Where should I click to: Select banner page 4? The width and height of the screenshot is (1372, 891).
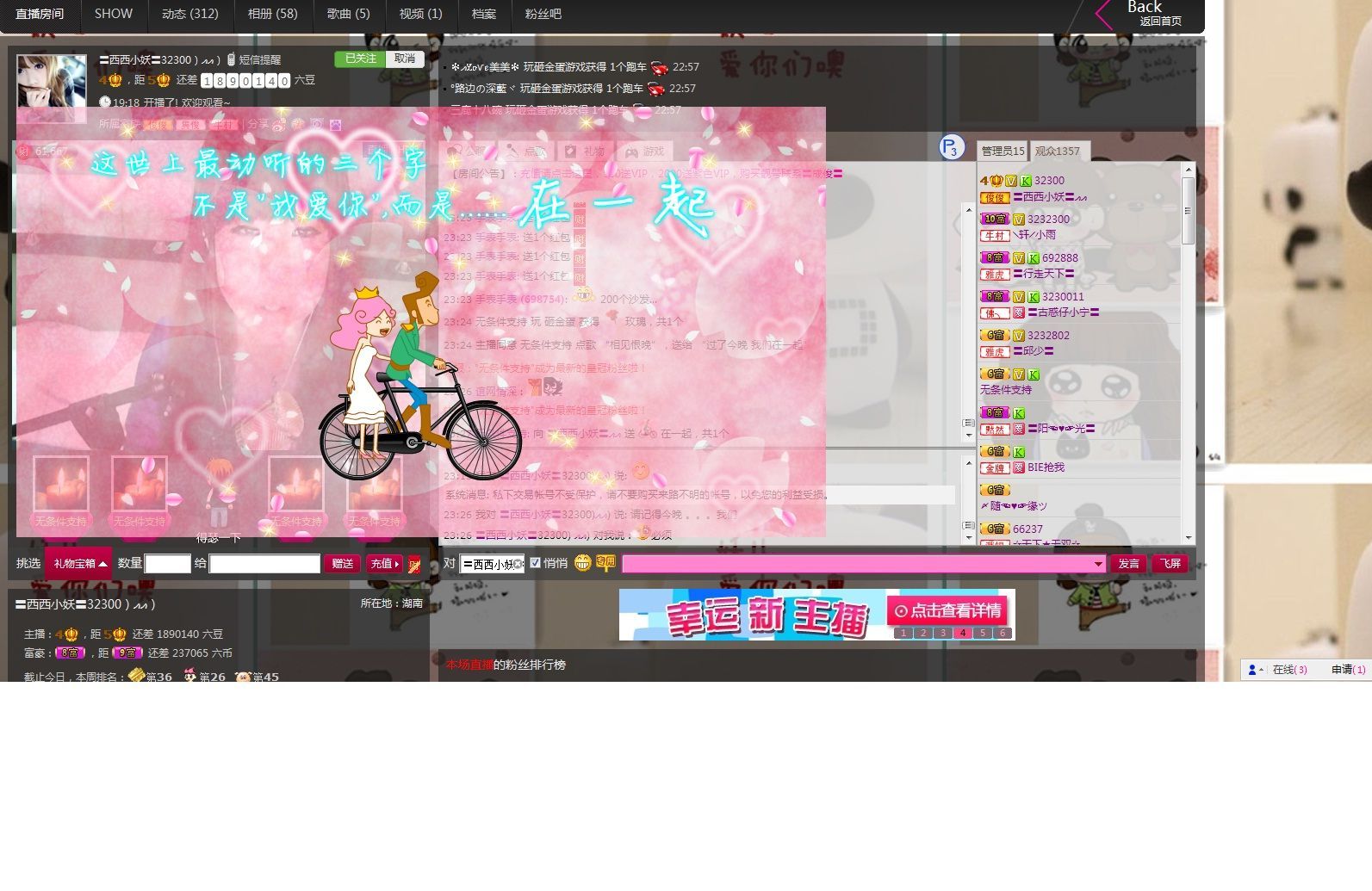pyautogui.click(x=963, y=633)
